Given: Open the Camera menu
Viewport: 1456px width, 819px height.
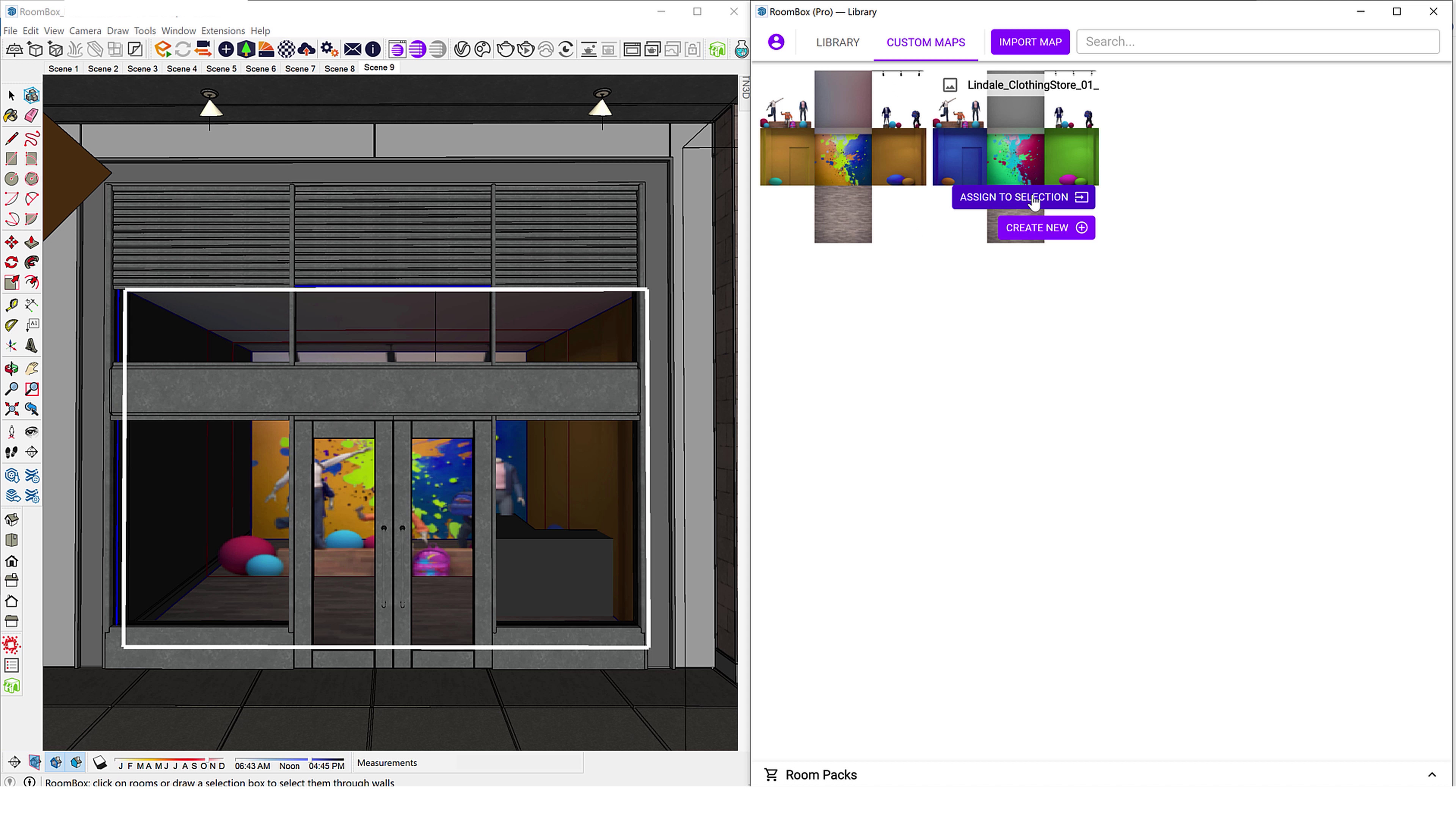Looking at the screenshot, I should pyautogui.click(x=85, y=30).
